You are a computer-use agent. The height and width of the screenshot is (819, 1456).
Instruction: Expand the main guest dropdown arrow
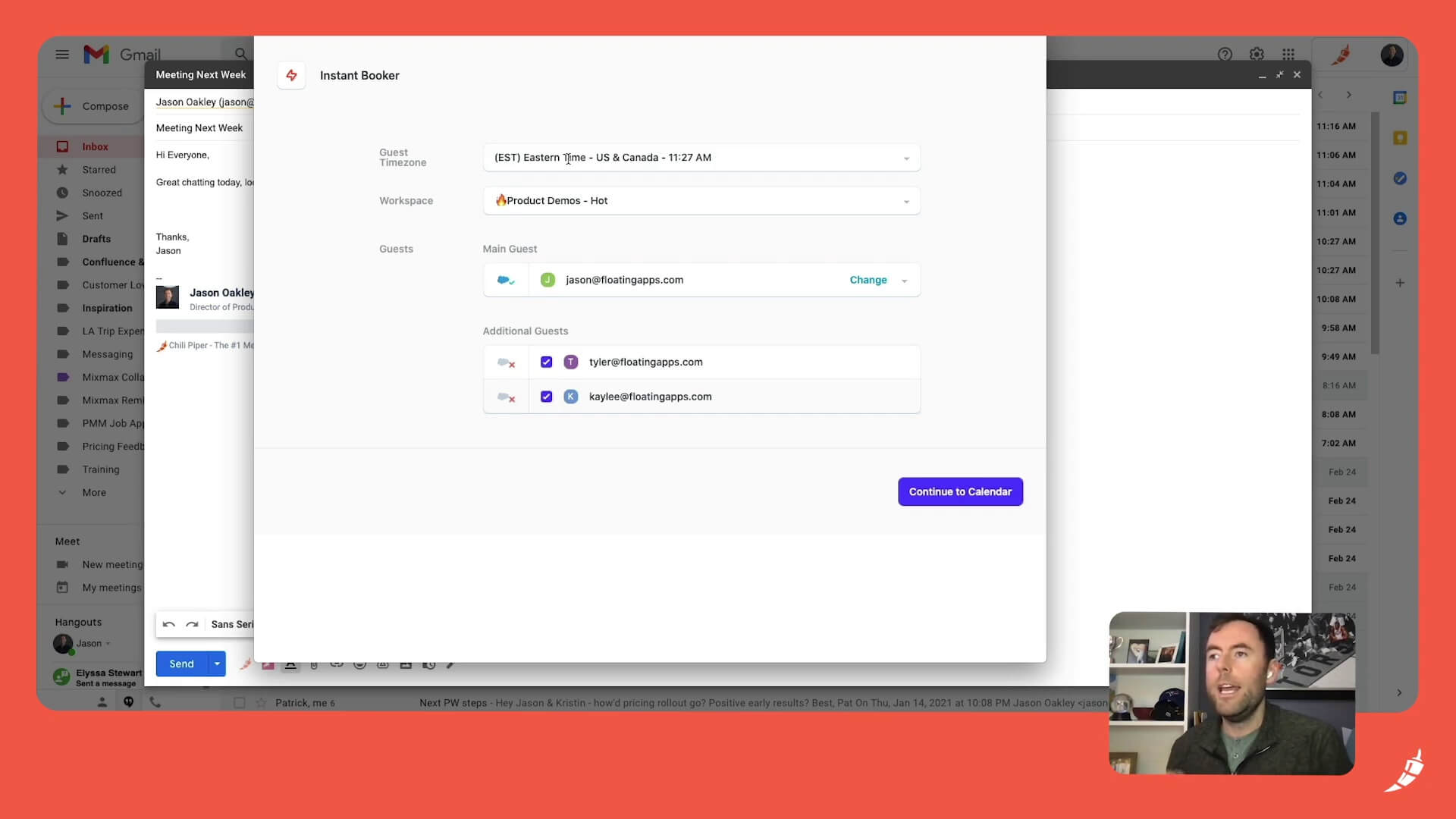(904, 281)
